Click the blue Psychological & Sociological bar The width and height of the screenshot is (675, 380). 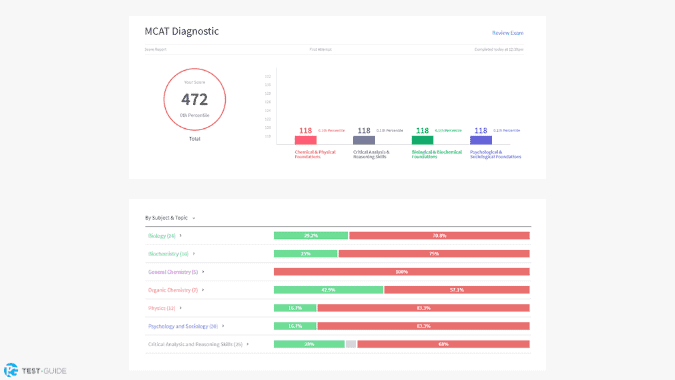(x=481, y=140)
